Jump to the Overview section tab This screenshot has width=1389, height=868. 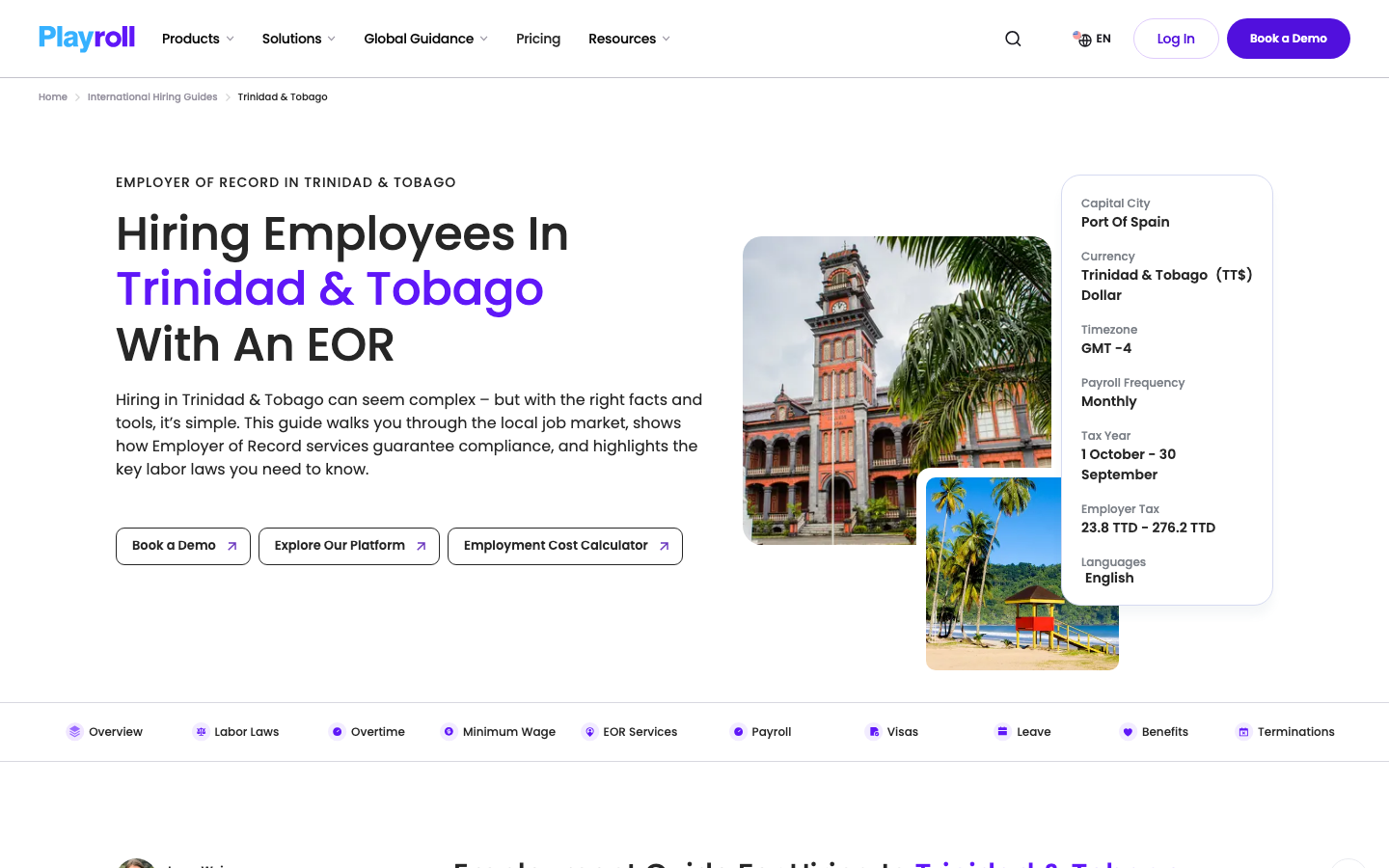105,732
